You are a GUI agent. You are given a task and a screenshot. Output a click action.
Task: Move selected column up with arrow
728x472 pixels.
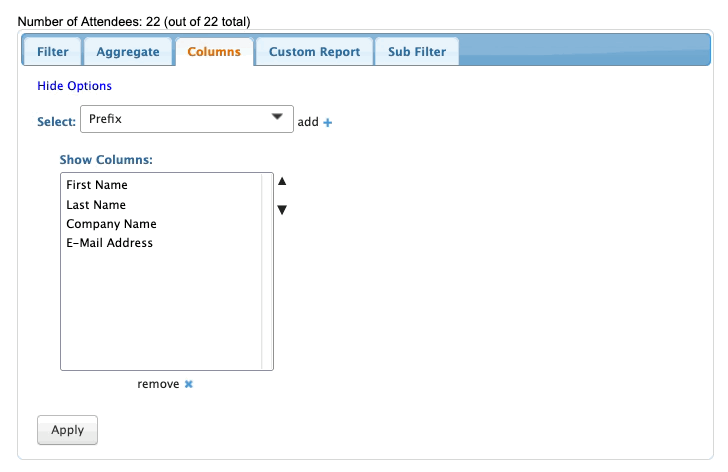point(282,181)
